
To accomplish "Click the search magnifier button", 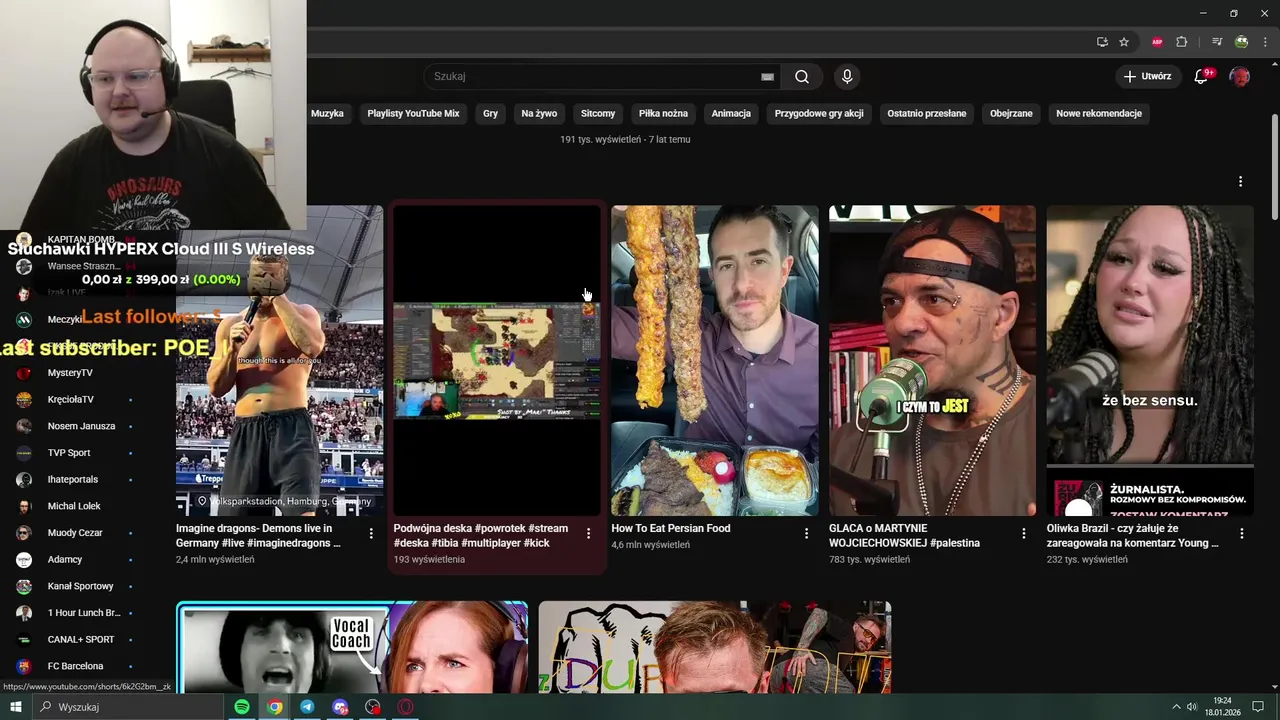I will pyautogui.click(x=802, y=77).
